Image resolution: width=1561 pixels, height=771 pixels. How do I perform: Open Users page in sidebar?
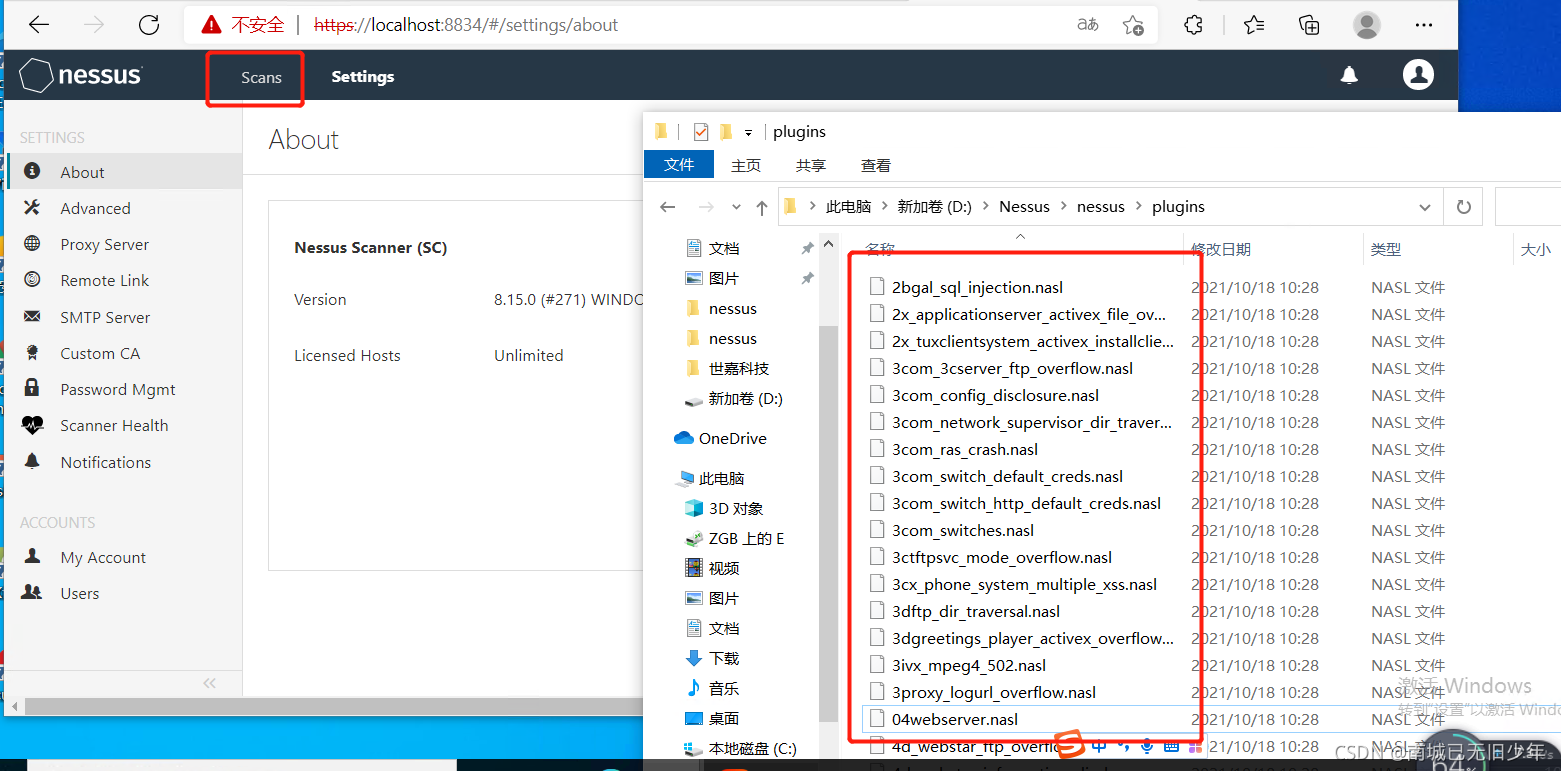pos(80,593)
